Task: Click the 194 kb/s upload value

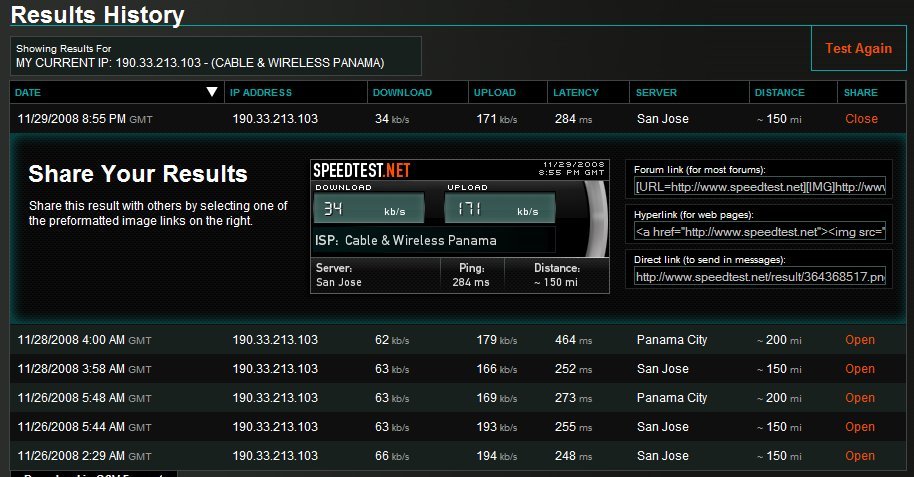Action: click(x=497, y=455)
